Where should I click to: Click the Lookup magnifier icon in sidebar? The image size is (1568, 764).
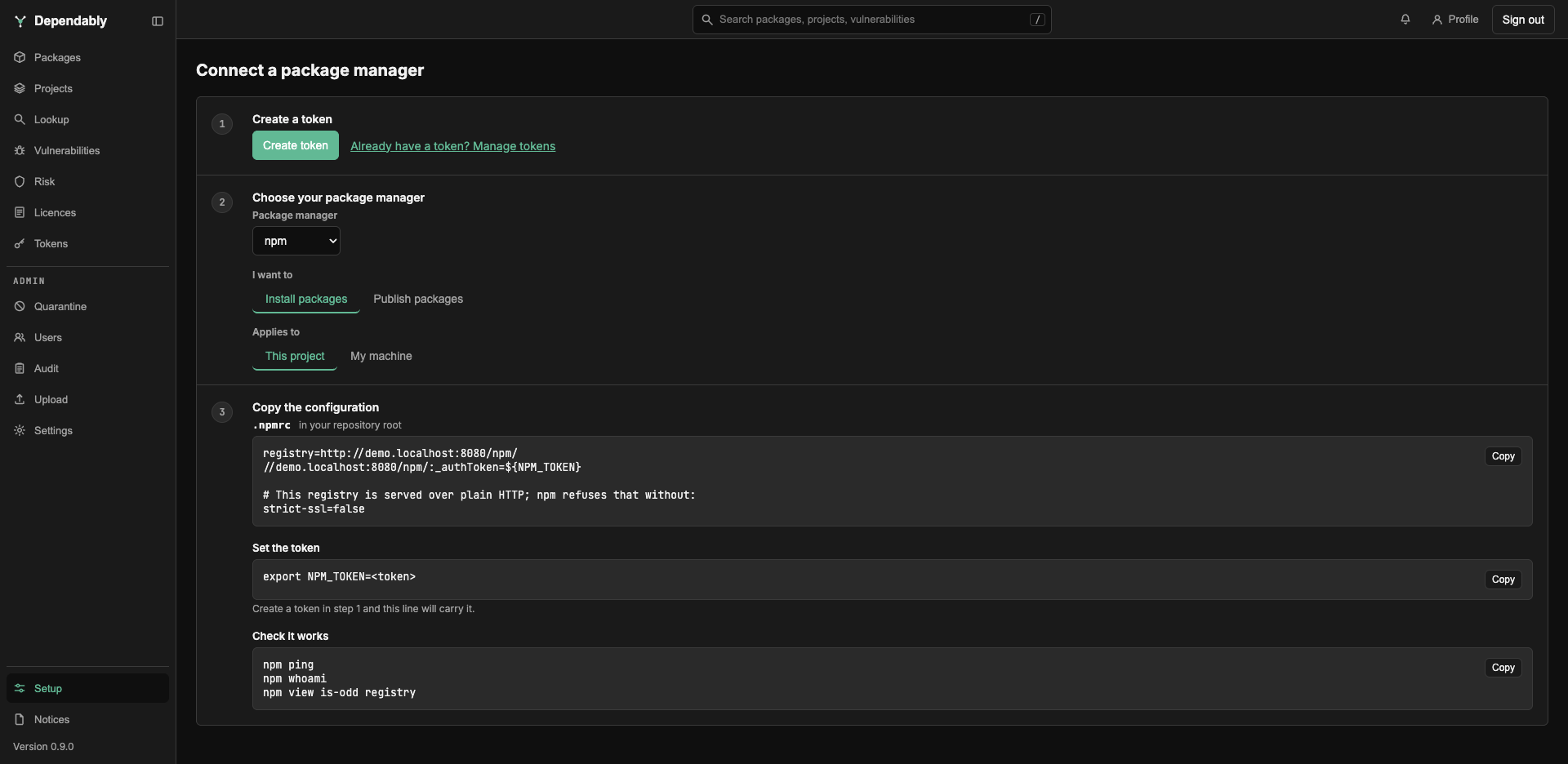pyautogui.click(x=20, y=119)
